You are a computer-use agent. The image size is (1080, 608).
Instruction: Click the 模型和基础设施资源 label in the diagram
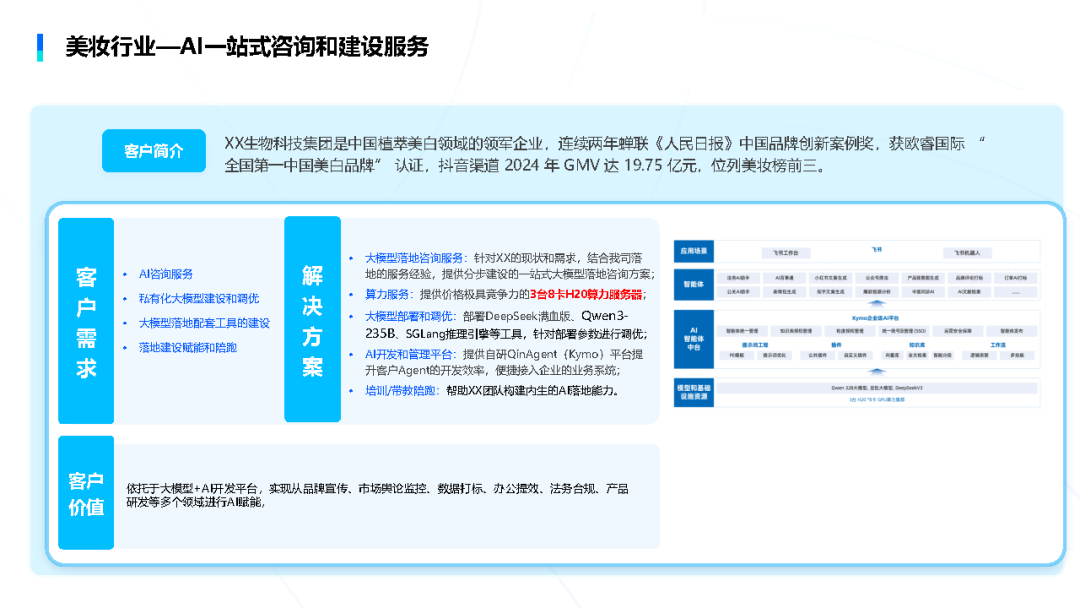click(694, 392)
